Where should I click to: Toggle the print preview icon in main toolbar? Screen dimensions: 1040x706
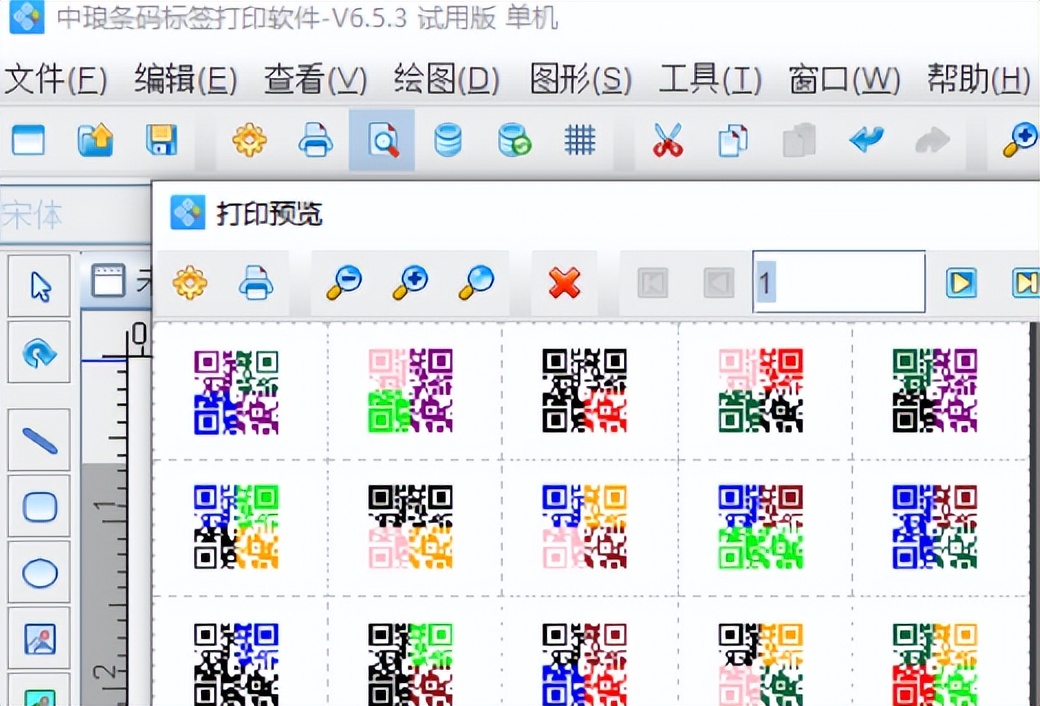tap(382, 141)
